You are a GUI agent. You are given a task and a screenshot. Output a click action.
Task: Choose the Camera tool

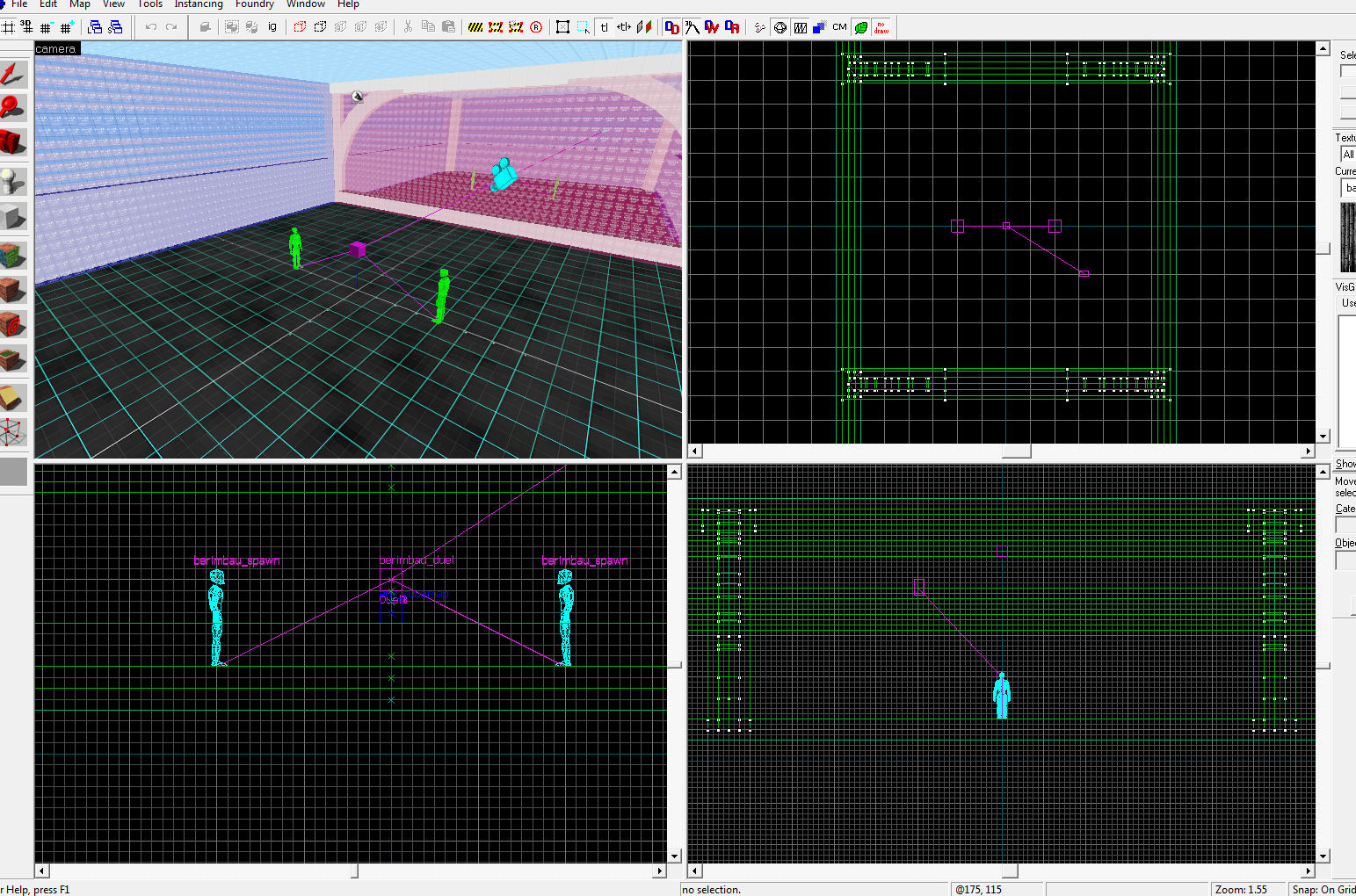coord(12,141)
